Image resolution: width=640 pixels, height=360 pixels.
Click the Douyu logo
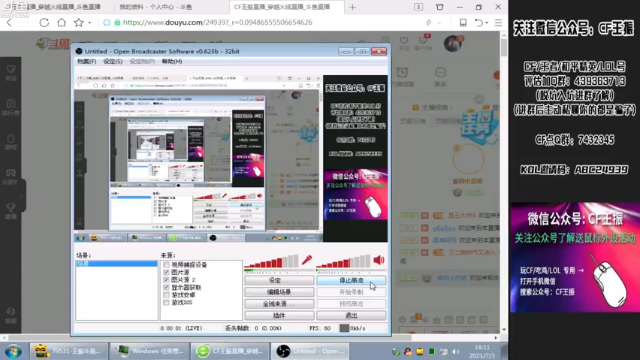click(53, 43)
